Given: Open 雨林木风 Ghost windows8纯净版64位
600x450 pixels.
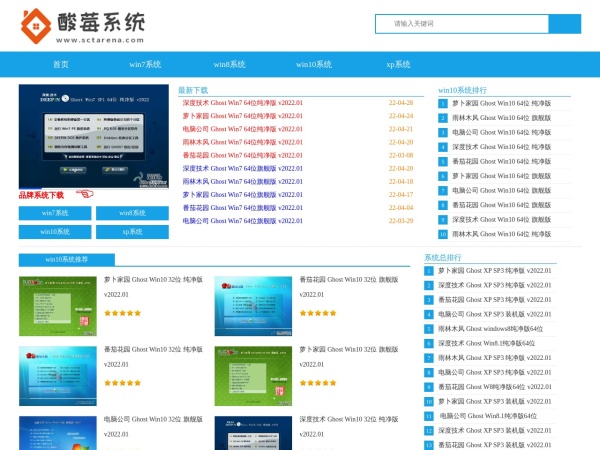Looking at the screenshot, I should pyautogui.click(x=491, y=329).
